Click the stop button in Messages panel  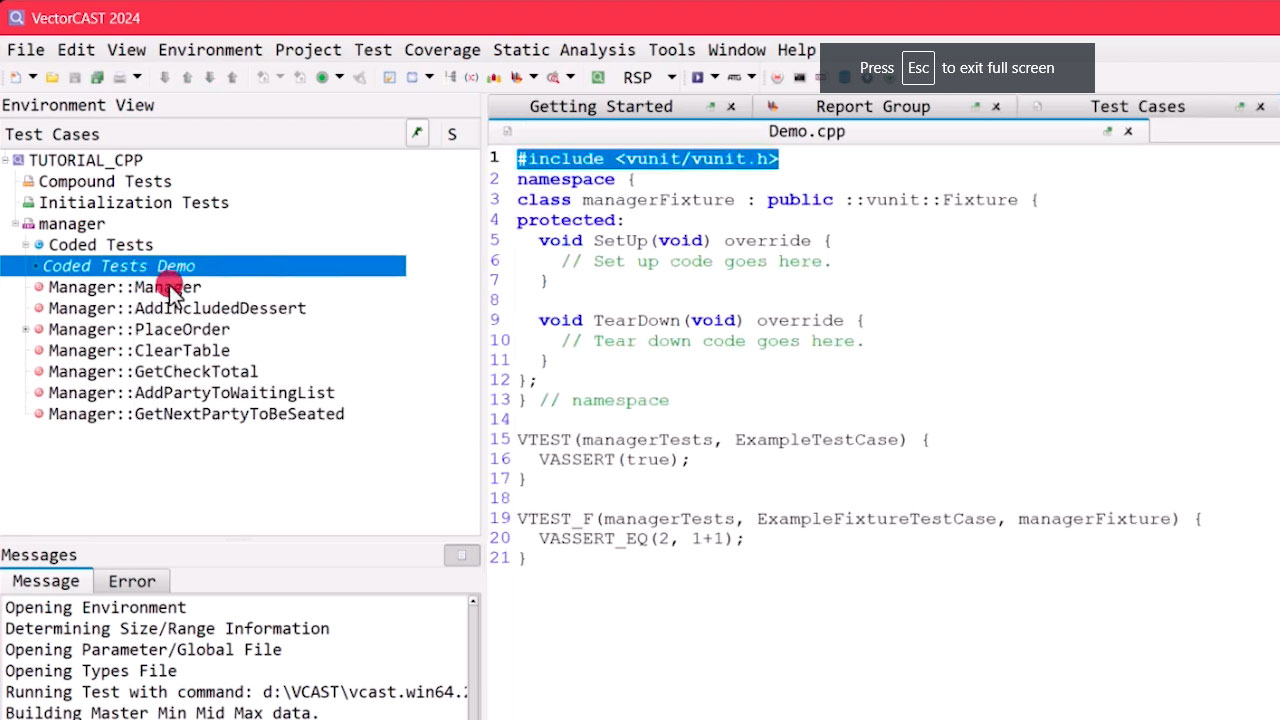point(461,556)
